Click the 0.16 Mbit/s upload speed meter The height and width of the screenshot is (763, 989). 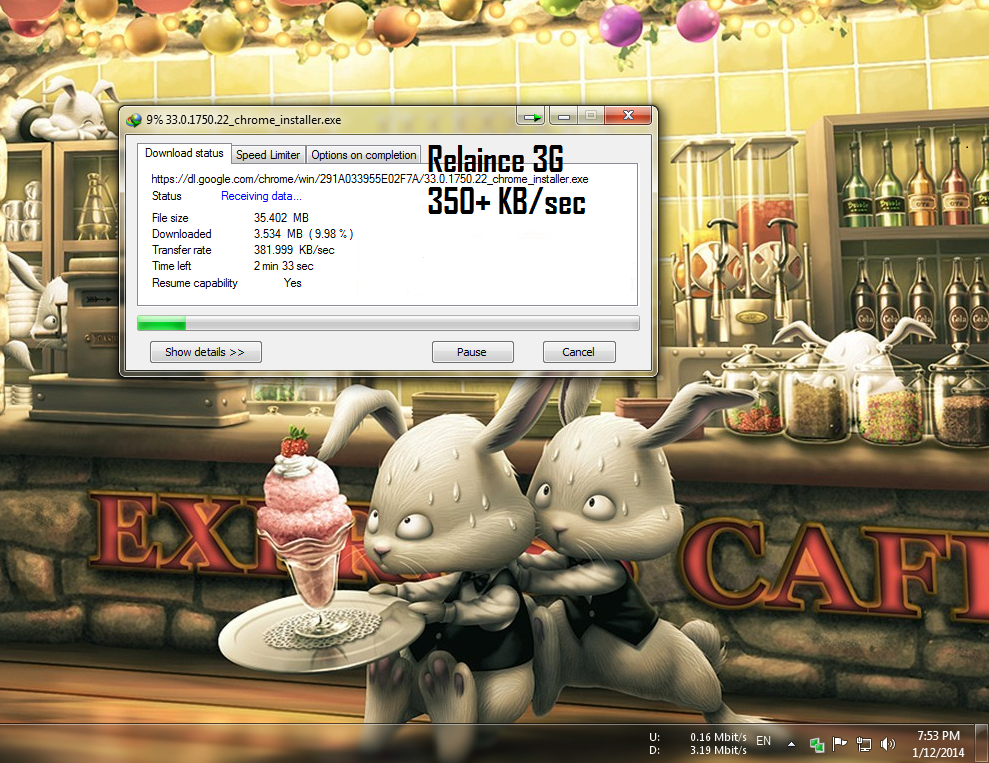tap(718, 737)
